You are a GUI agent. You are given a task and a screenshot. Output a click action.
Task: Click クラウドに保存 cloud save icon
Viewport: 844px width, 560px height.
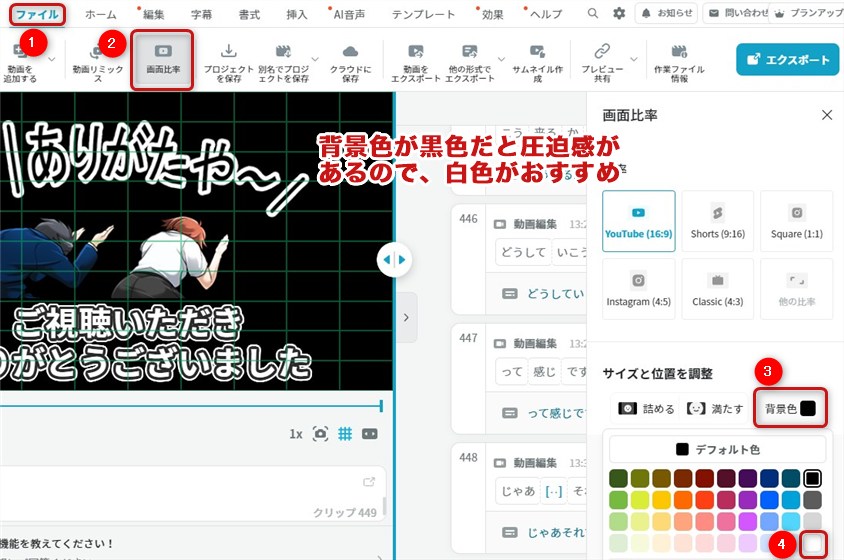350,51
